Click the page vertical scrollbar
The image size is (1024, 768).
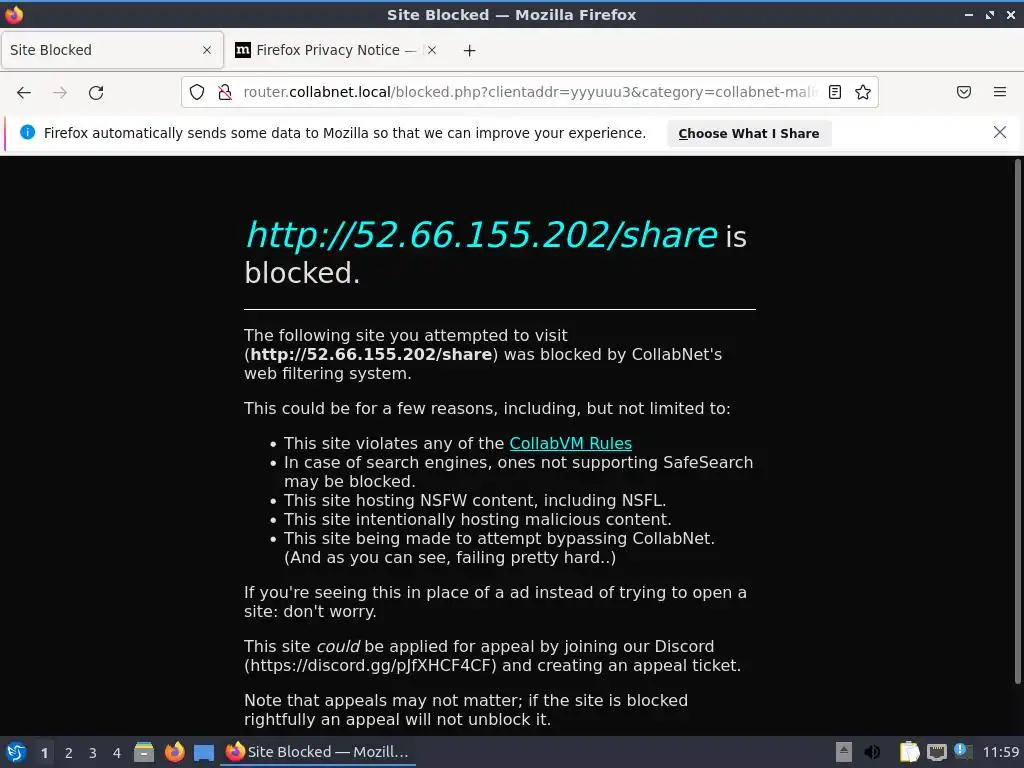1017,421
